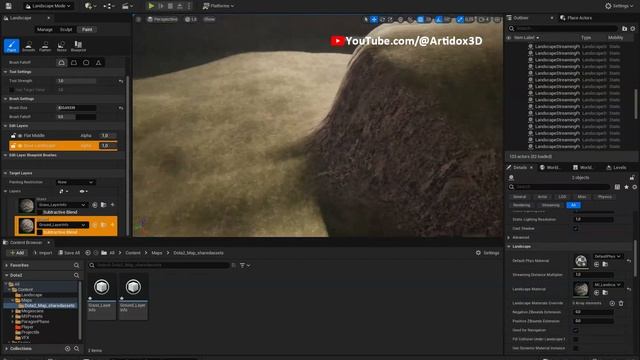The image size is (640, 360).
Task: Click Import button in Content Browser
Action: tap(42, 253)
